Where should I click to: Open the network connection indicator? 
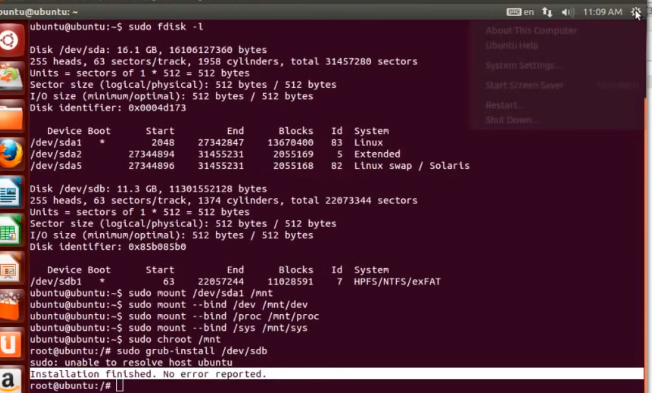click(x=547, y=12)
